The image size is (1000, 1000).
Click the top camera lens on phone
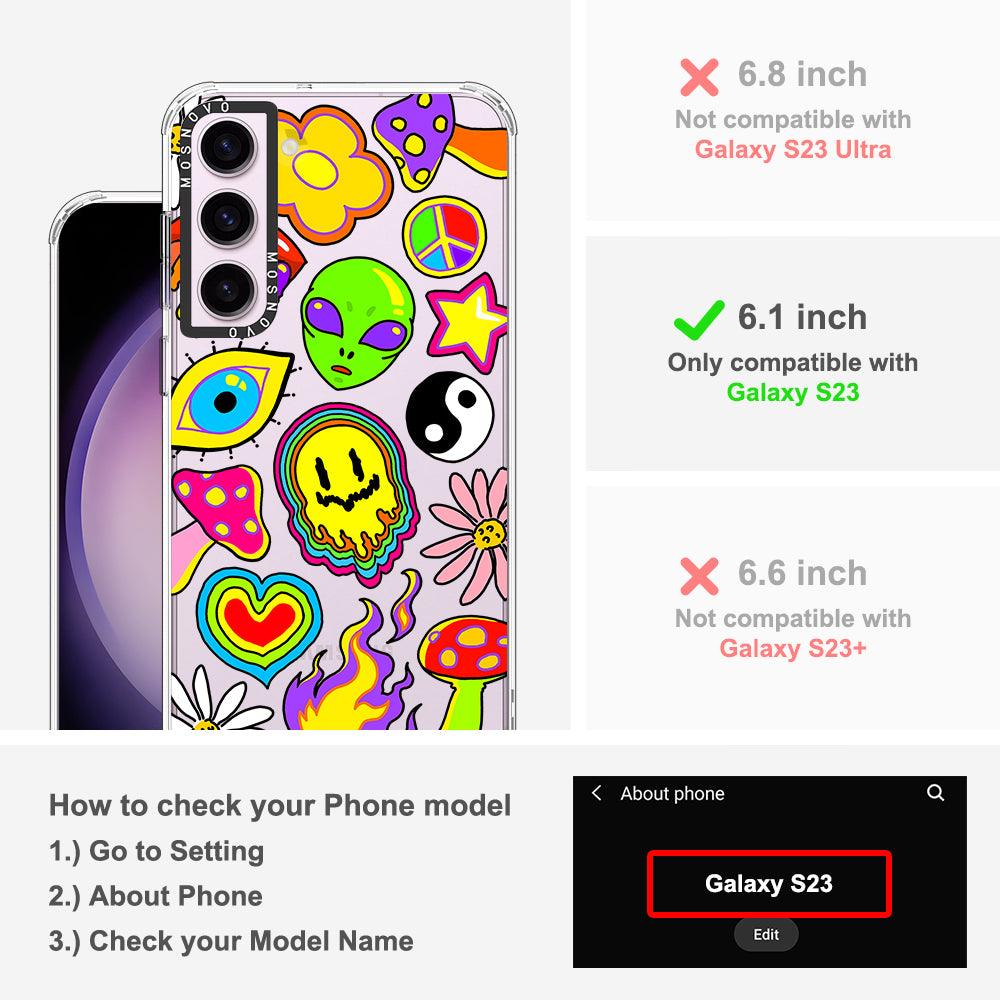pyautogui.click(x=228, y=147)
